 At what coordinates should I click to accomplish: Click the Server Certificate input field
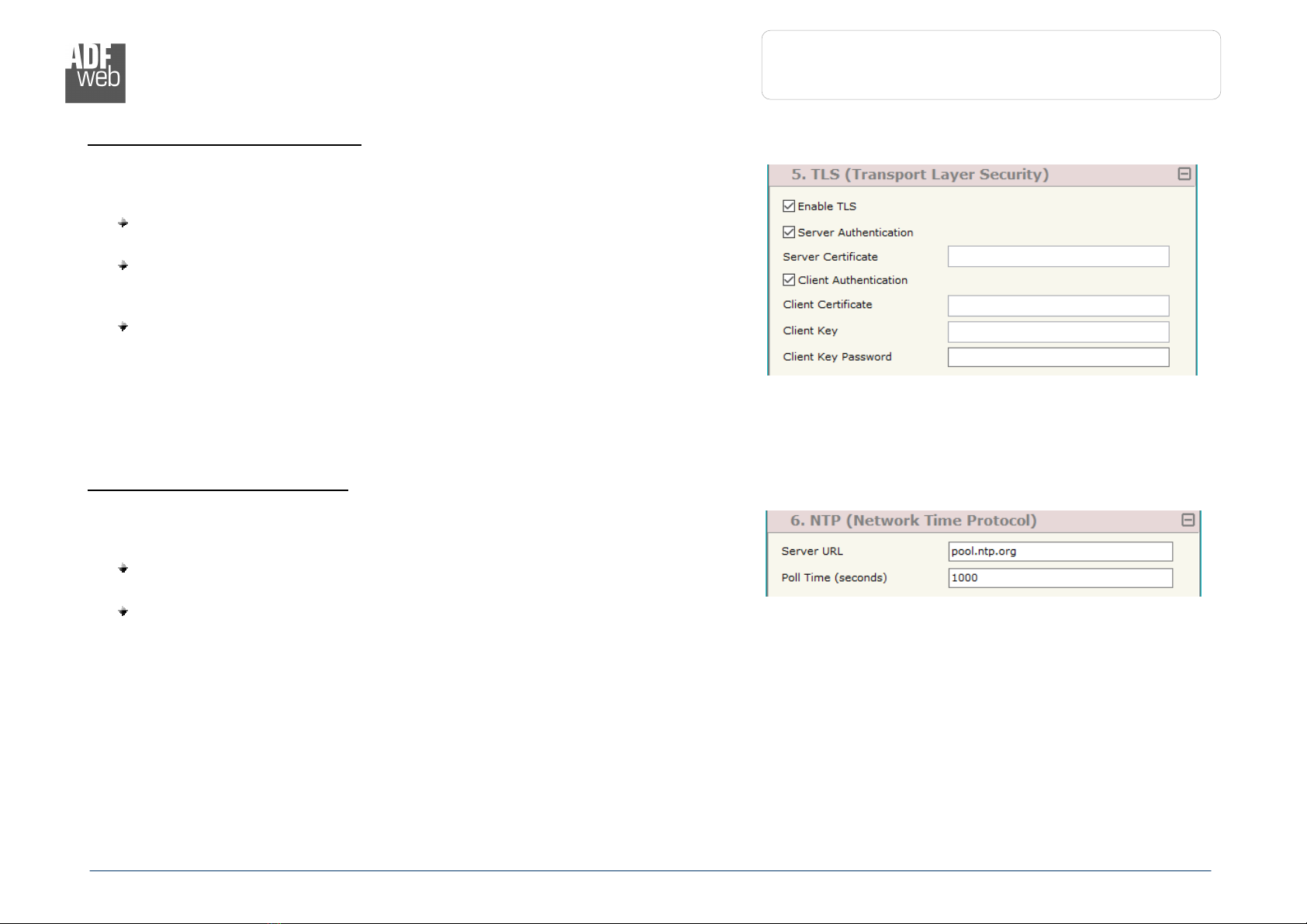coord(1059,257)
